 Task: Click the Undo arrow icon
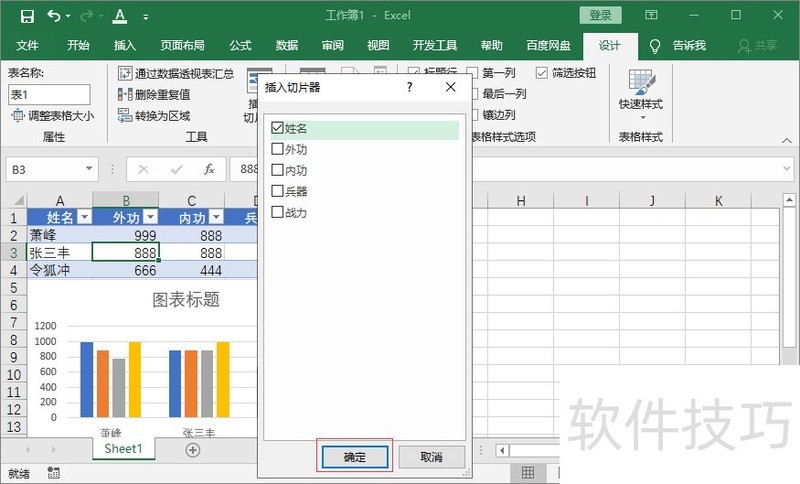click(x=54, y=16)
